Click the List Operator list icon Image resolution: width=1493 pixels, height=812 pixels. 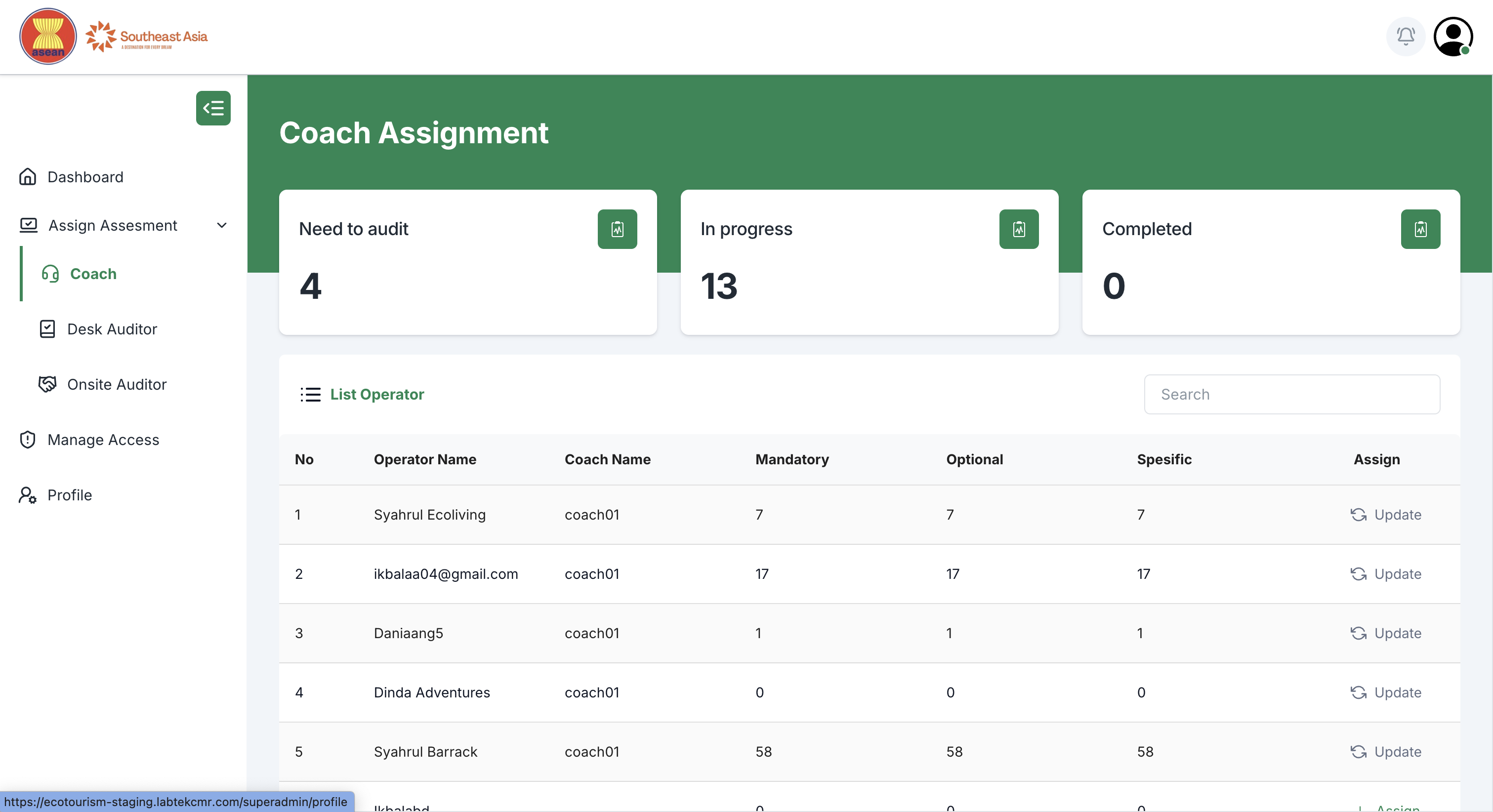(x=311, y=395)
